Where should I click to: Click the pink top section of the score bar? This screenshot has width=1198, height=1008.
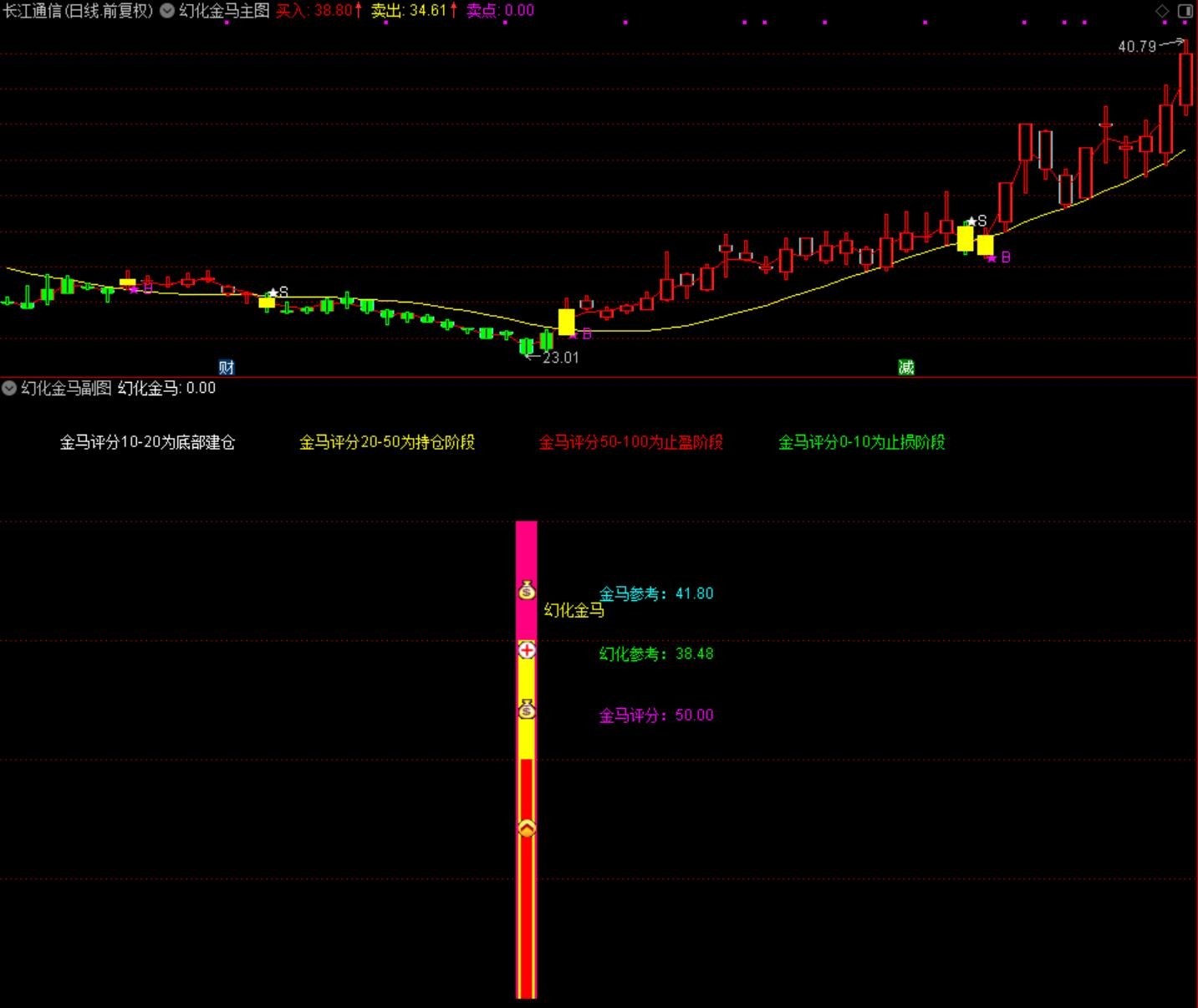(x=527, y=581)
